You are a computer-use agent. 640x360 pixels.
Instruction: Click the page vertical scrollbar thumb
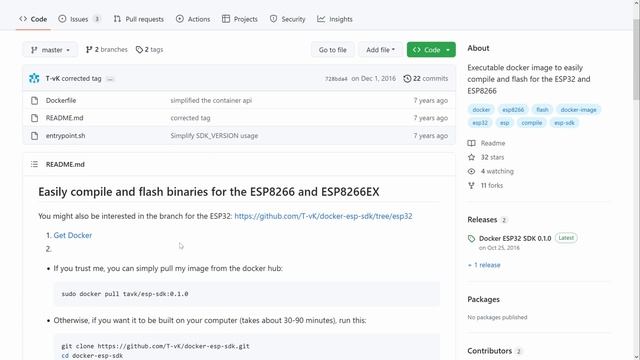636,57
